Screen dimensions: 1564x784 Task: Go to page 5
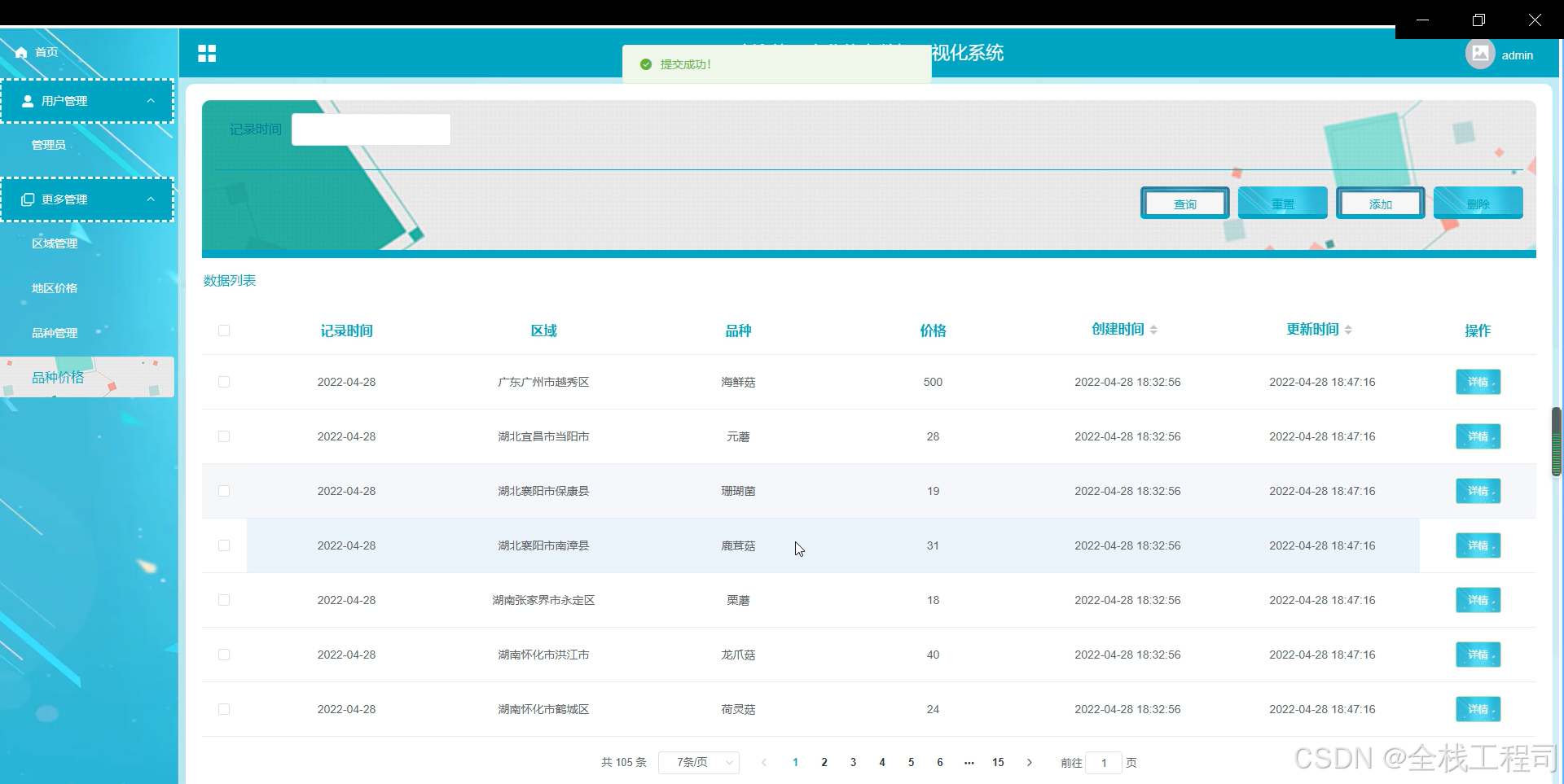click(x=911, y=763)
